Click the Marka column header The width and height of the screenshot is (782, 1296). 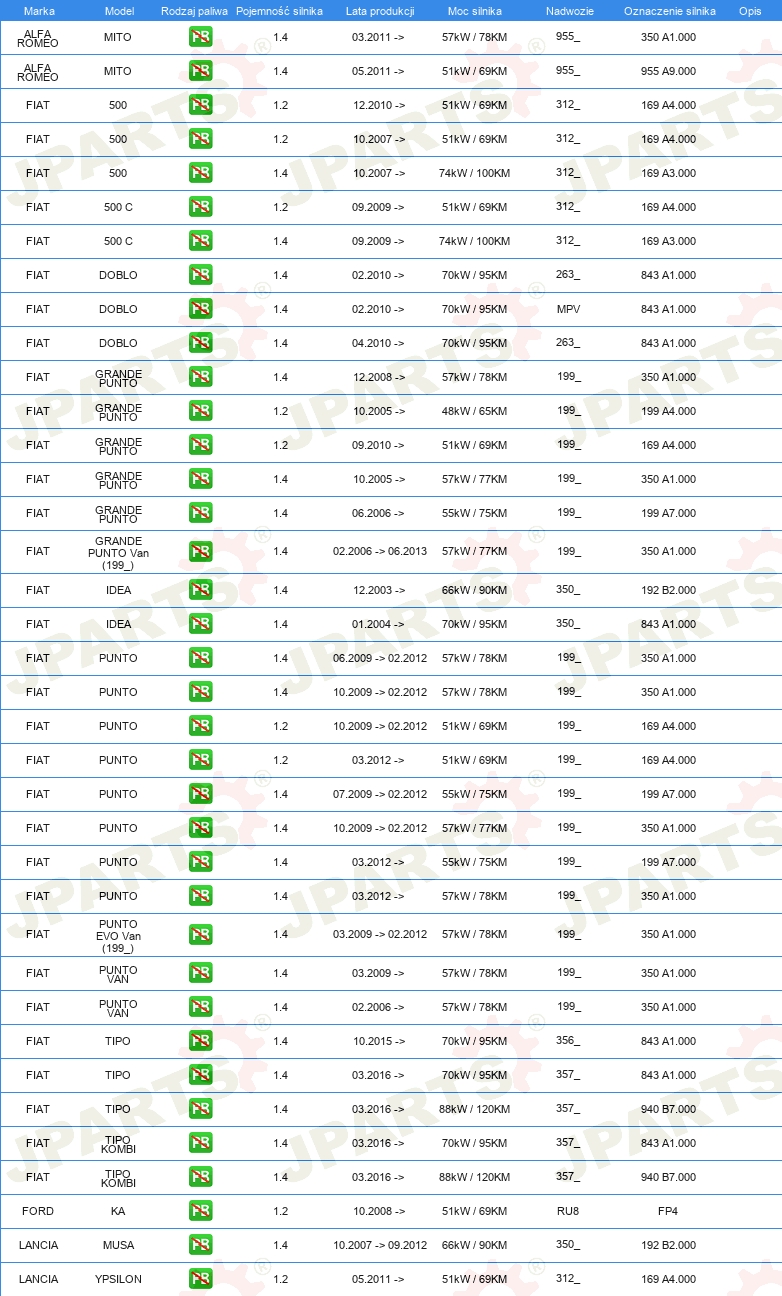click(x=39, y=11)
